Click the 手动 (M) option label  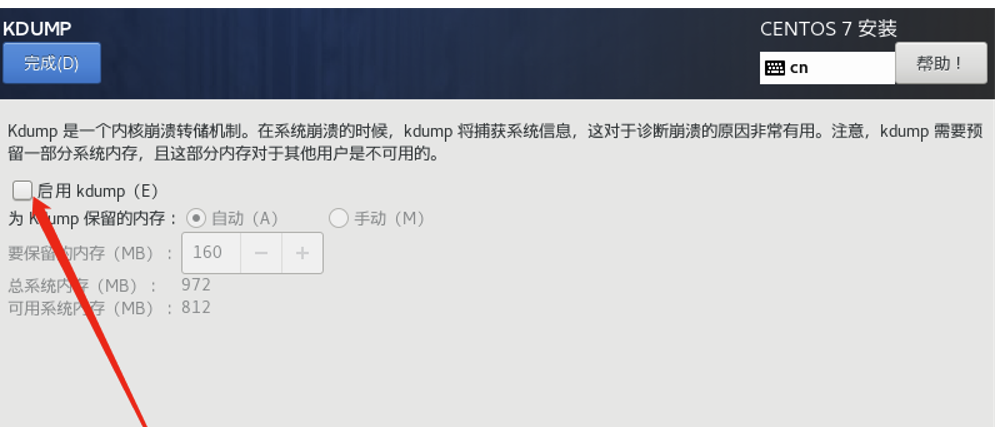(x=389, y=219)
